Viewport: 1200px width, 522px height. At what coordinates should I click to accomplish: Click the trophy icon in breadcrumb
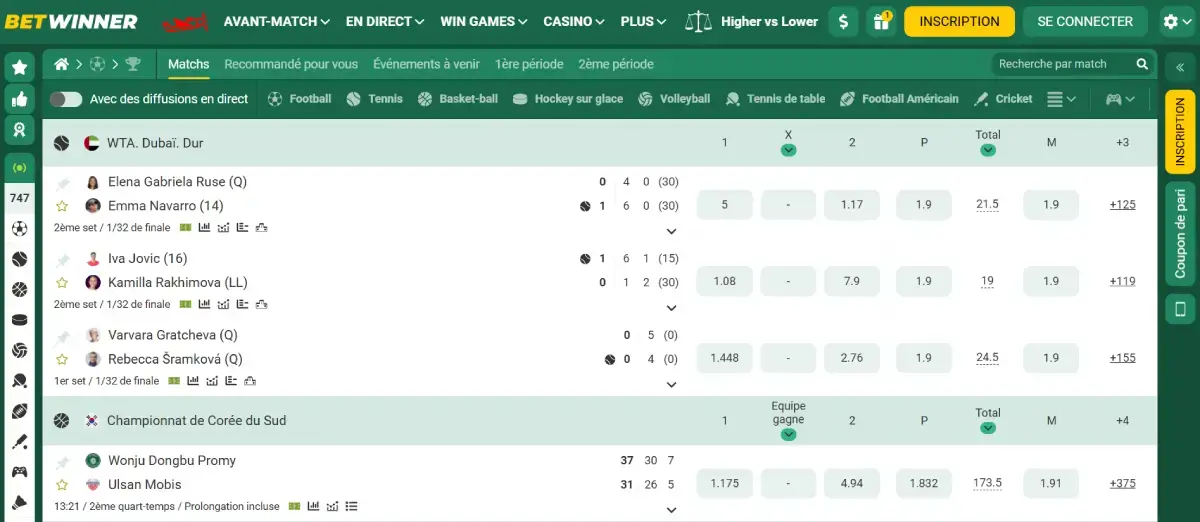(133, 64)
